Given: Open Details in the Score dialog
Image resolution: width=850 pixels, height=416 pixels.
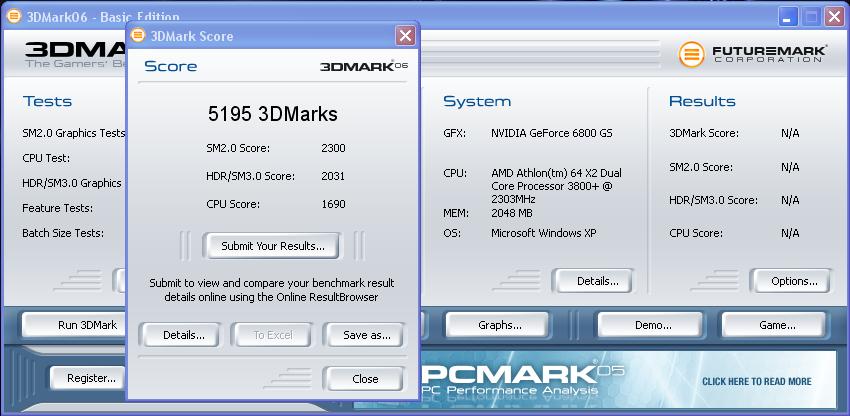Looking at the screenshot, I should pos(183,335).
